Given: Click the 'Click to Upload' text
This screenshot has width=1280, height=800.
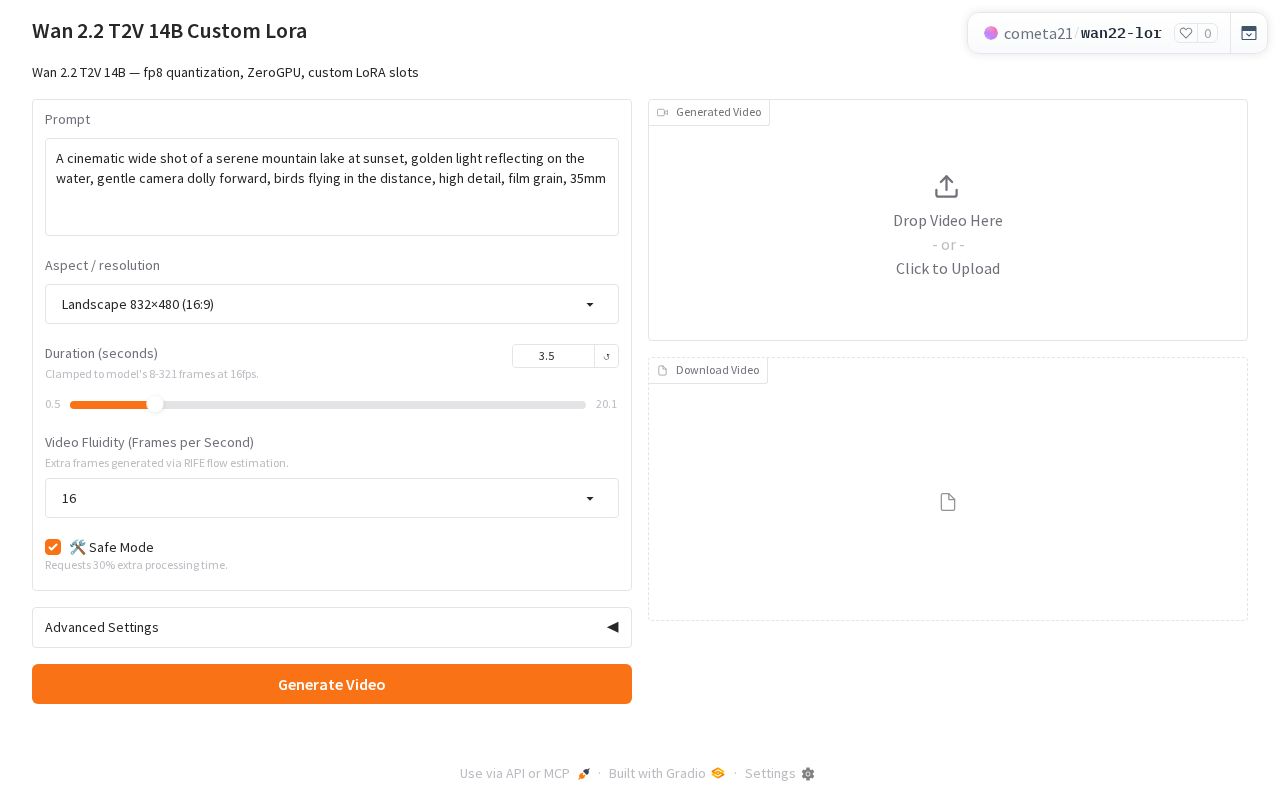Looking at the screenshot, I should [948, 268].
